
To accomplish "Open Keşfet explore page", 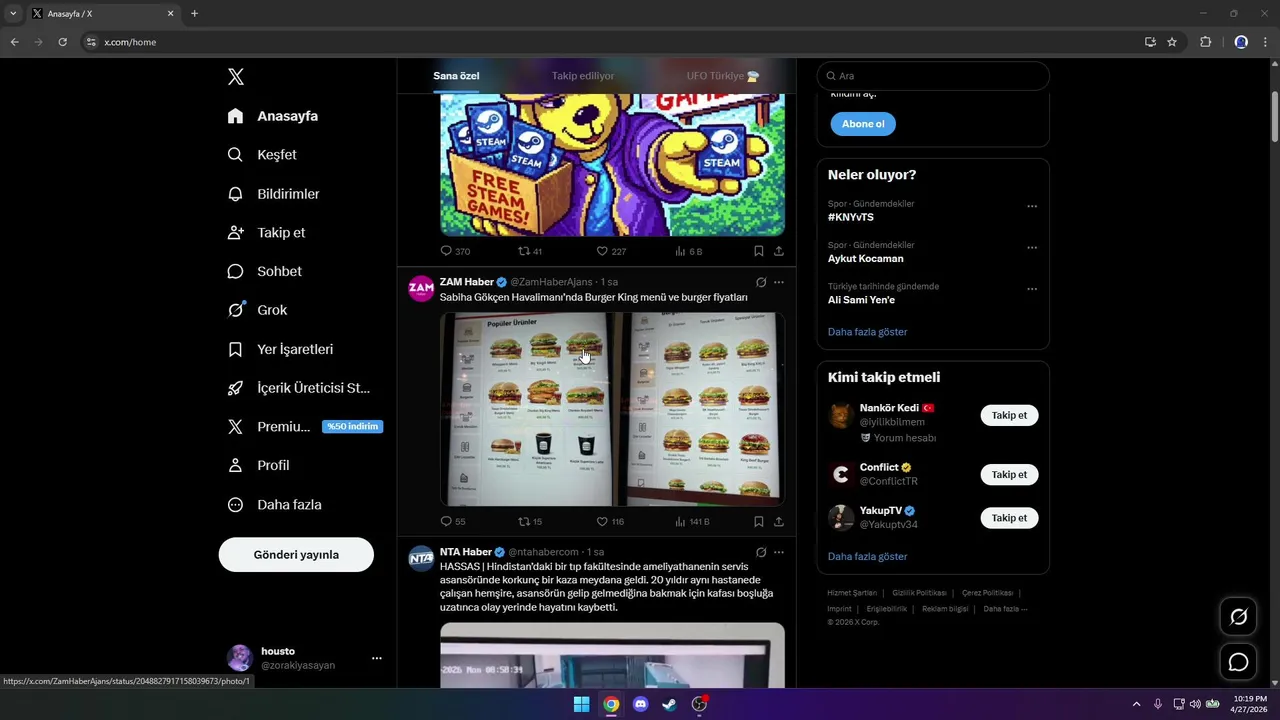I will coord(262,155).
